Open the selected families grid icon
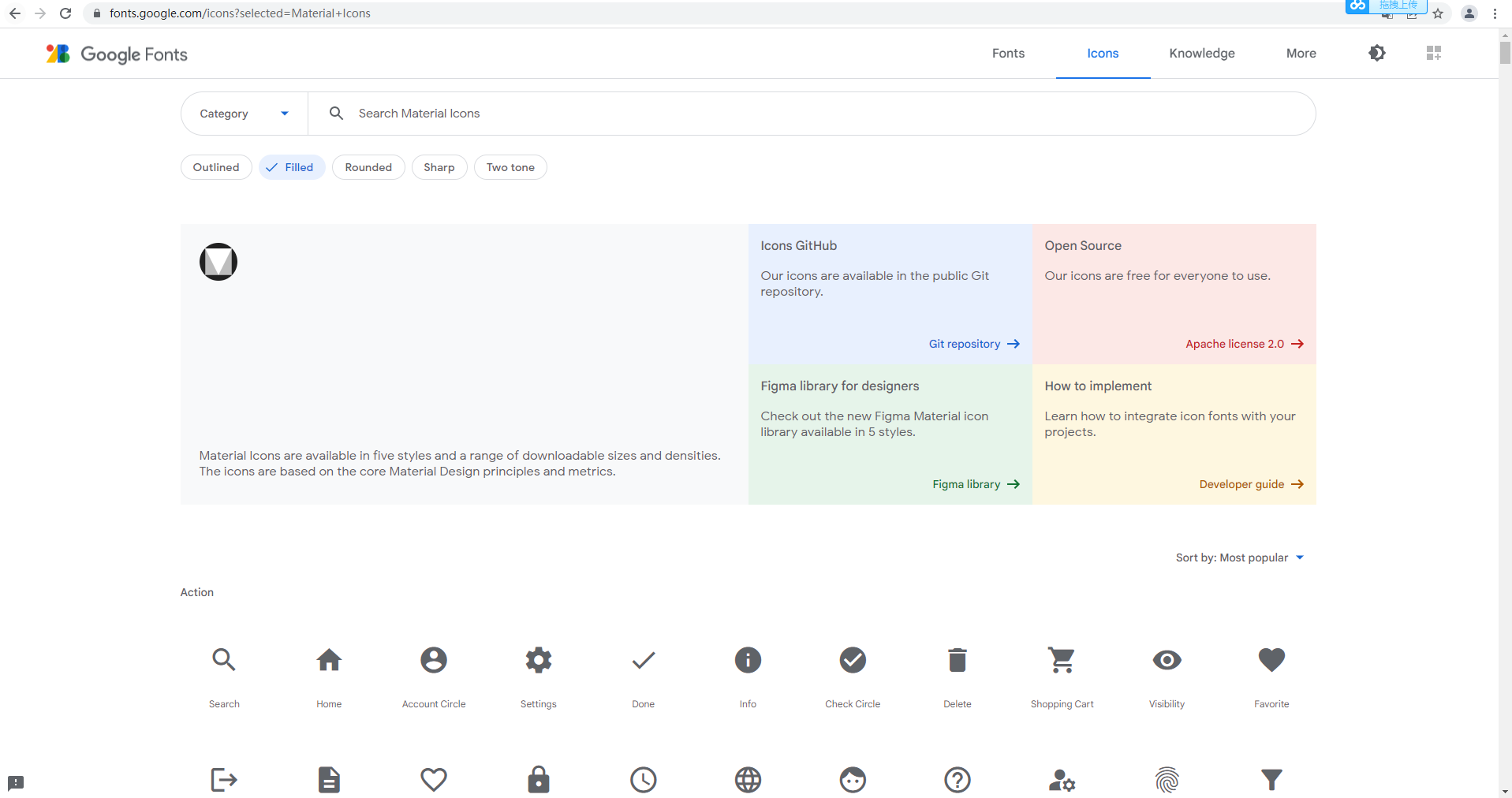The width and height of the screenshot is (1512, 798). click(x=1434, y=53)
